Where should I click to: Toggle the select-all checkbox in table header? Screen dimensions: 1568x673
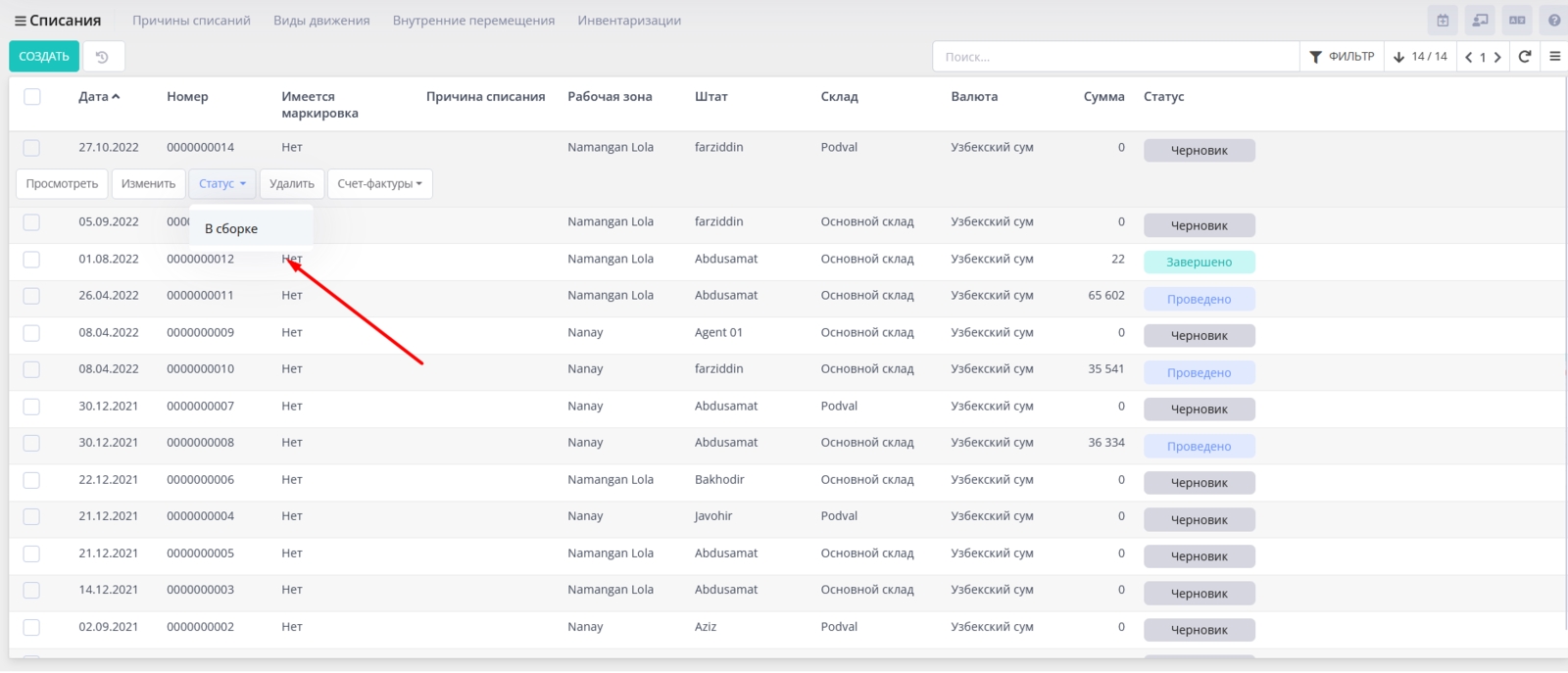[x=32, y=97]
